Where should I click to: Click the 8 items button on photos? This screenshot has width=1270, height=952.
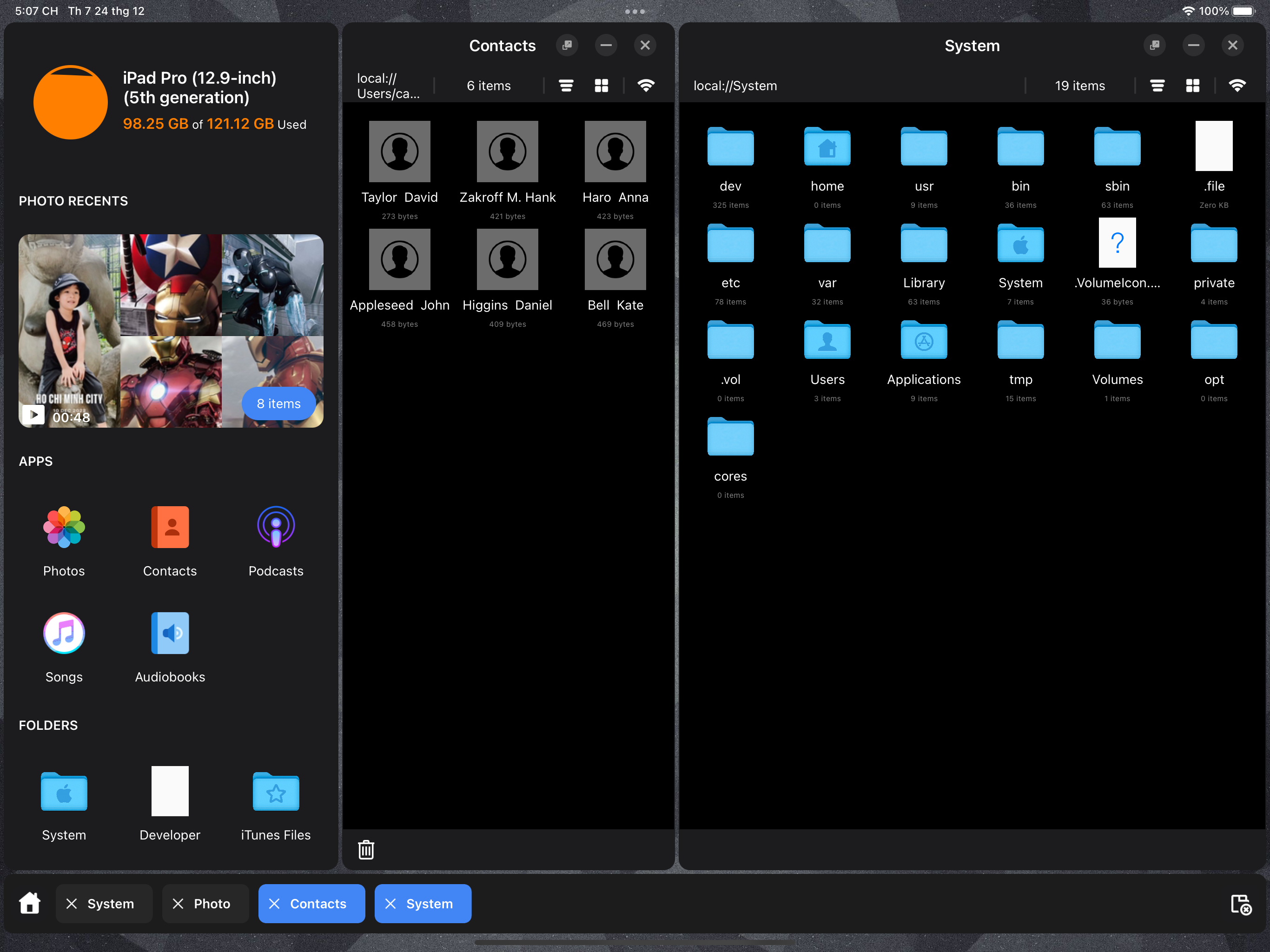[x=278, y=403]
